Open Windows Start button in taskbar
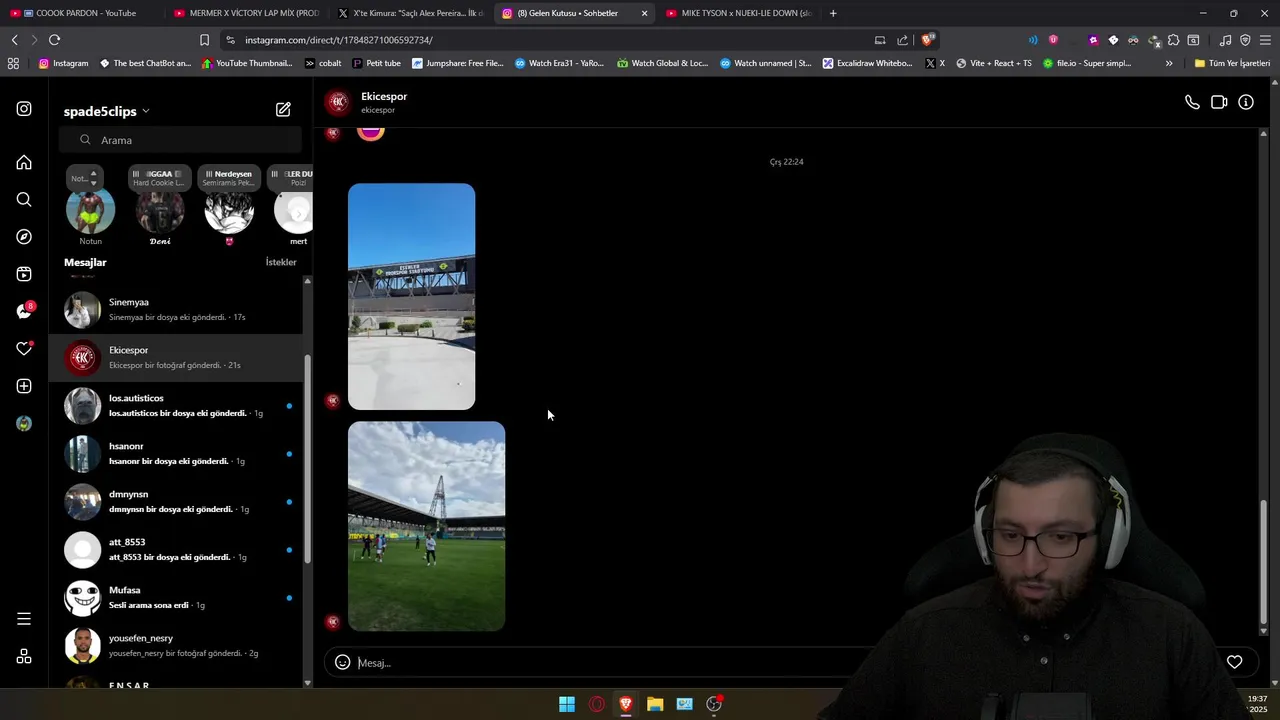1280x720 pixels. (567, 704)
